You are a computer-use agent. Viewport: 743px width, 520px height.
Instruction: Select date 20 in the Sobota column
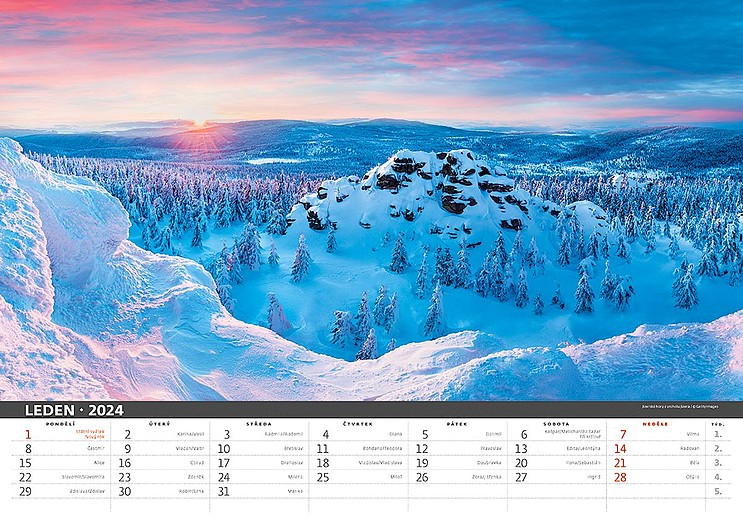[x=521, y=463]
